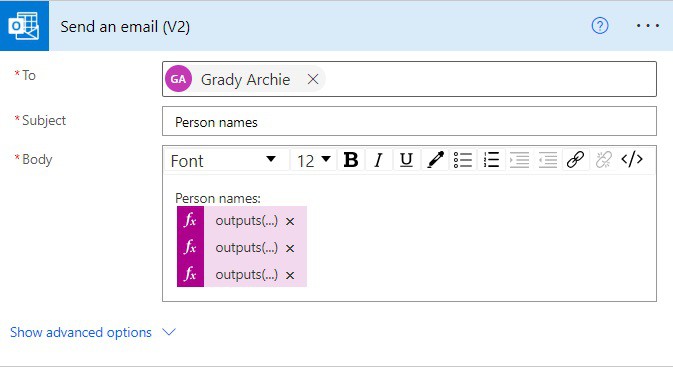Viewport: 673px width, 367px height.
Task: Show advanced options link
Action: click(81, 332)
